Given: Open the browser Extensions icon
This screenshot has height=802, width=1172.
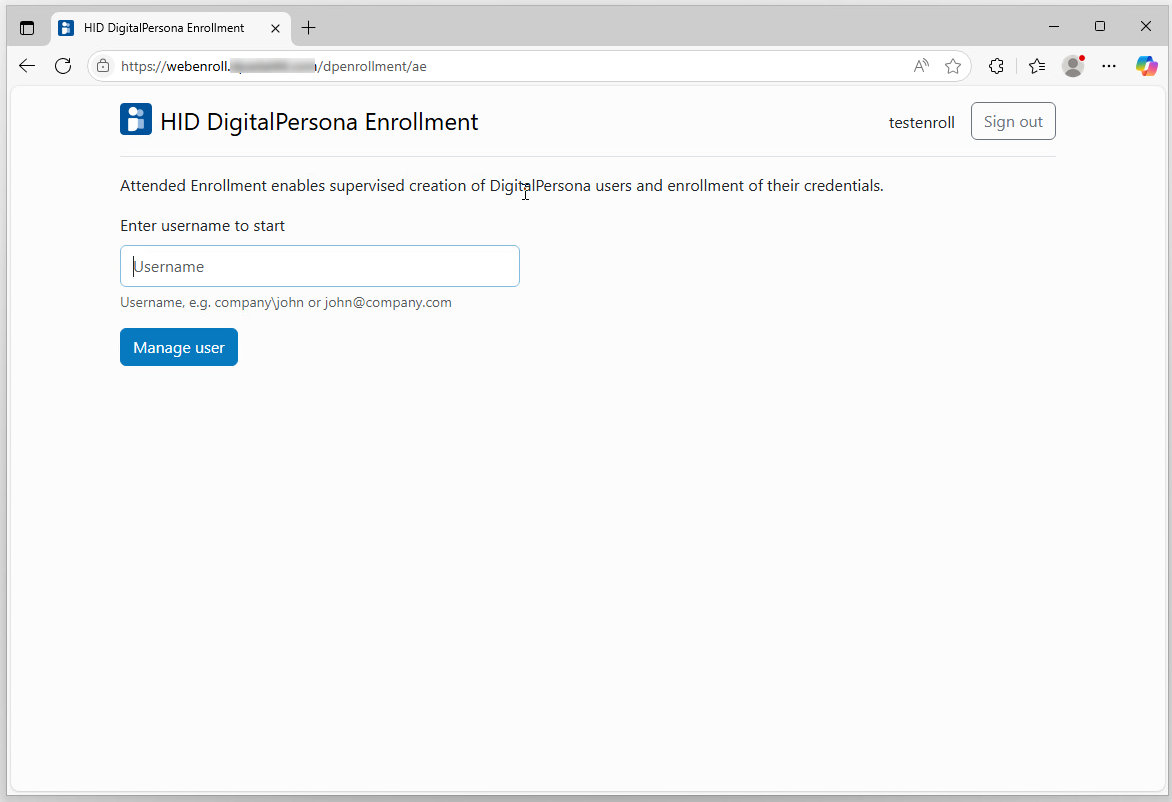Looking at the screenshot, I should [x=996, y=66].
